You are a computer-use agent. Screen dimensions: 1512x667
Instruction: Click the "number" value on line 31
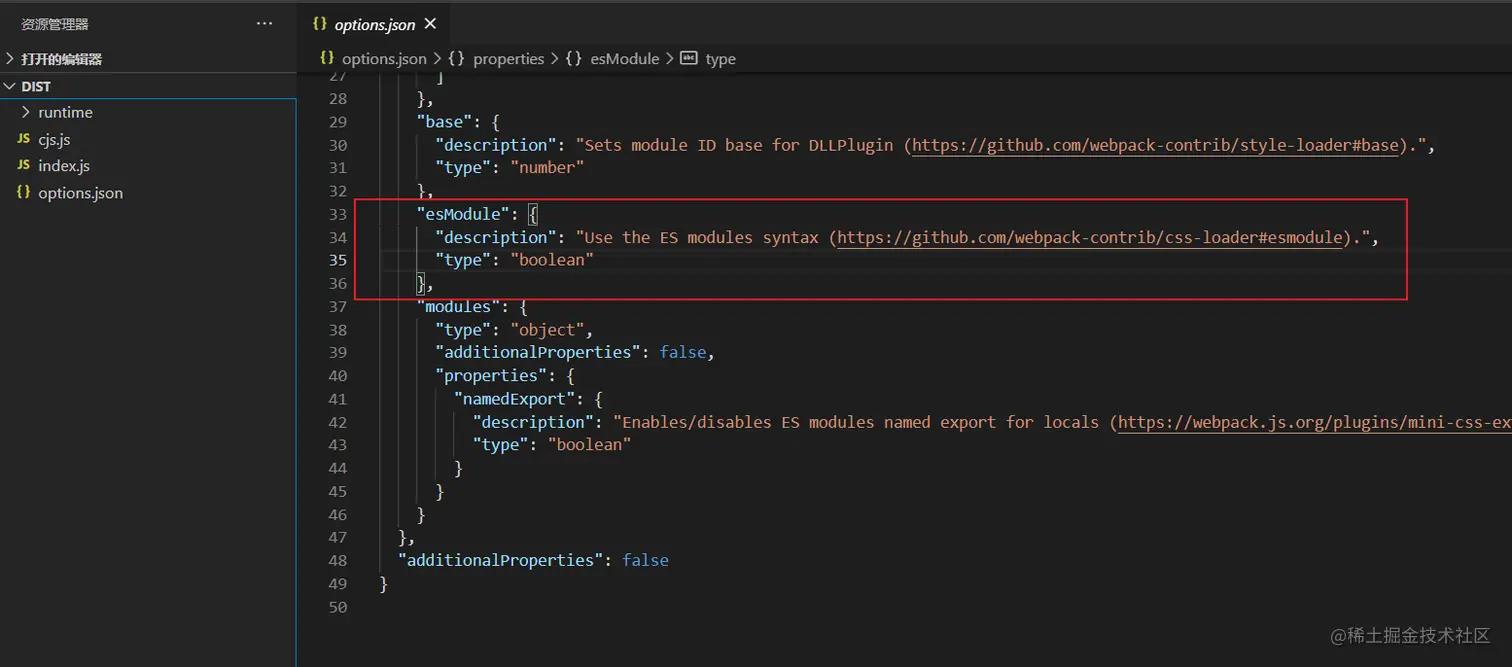pos(547,168)
